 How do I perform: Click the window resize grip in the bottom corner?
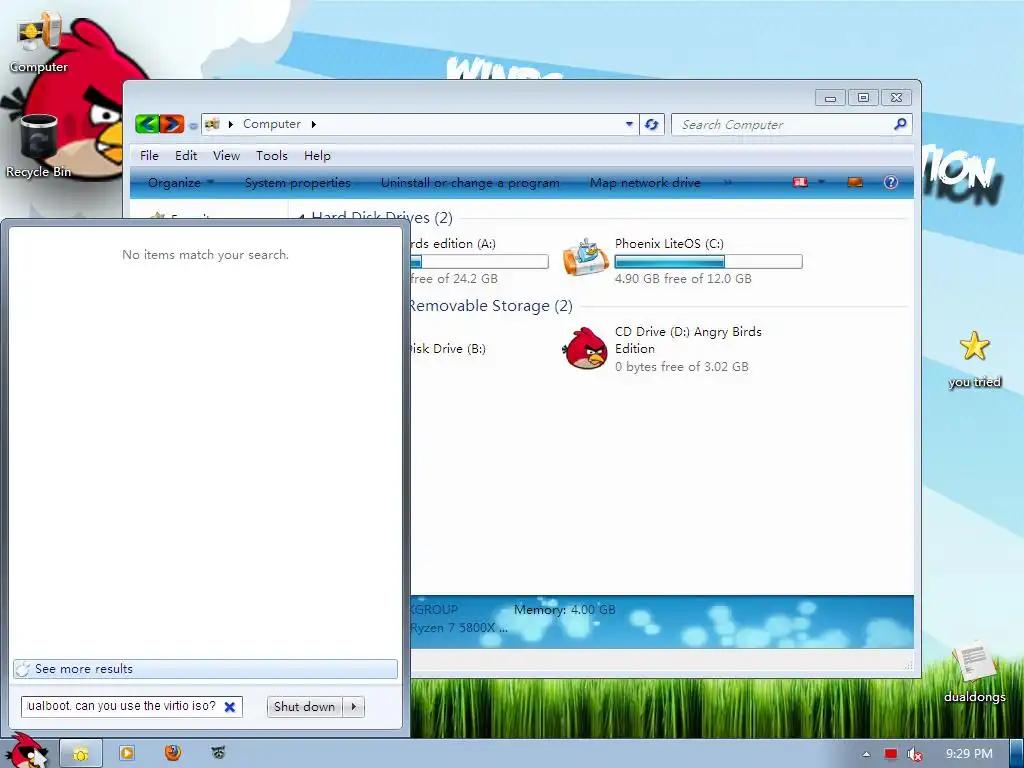(908, 665)
